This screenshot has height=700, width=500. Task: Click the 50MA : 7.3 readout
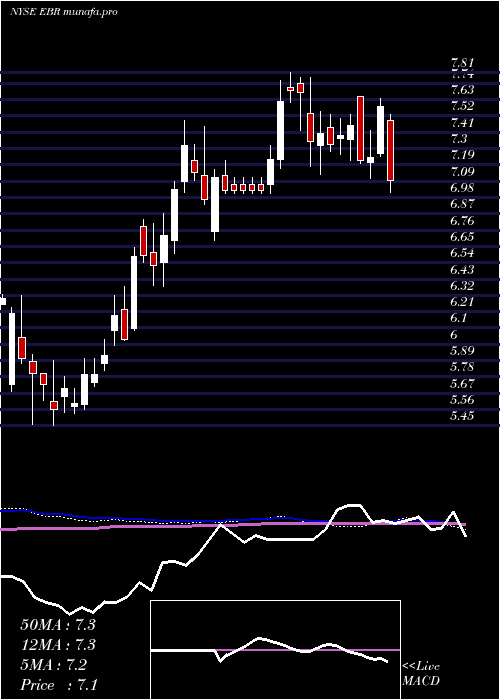pyautogui.click(x=58, y=625)
